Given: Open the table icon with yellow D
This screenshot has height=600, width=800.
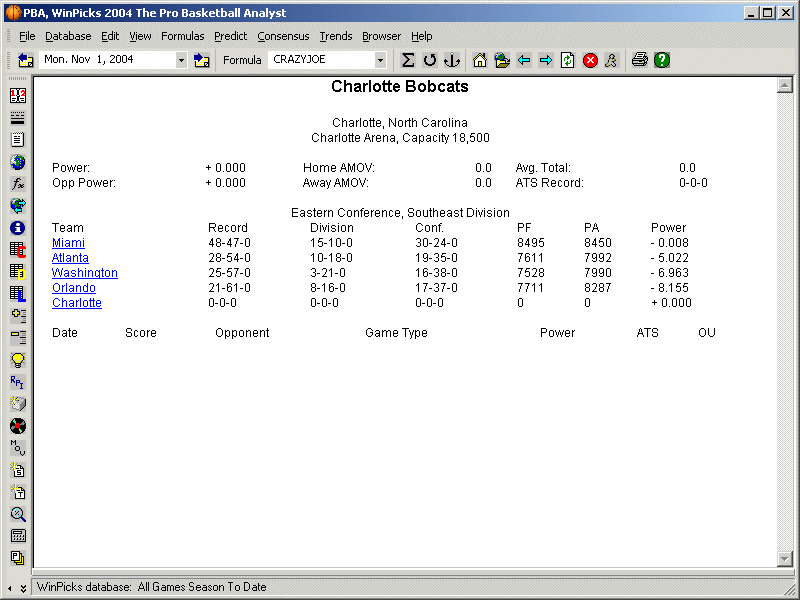Looking at the screenshot, I should 18,271.
